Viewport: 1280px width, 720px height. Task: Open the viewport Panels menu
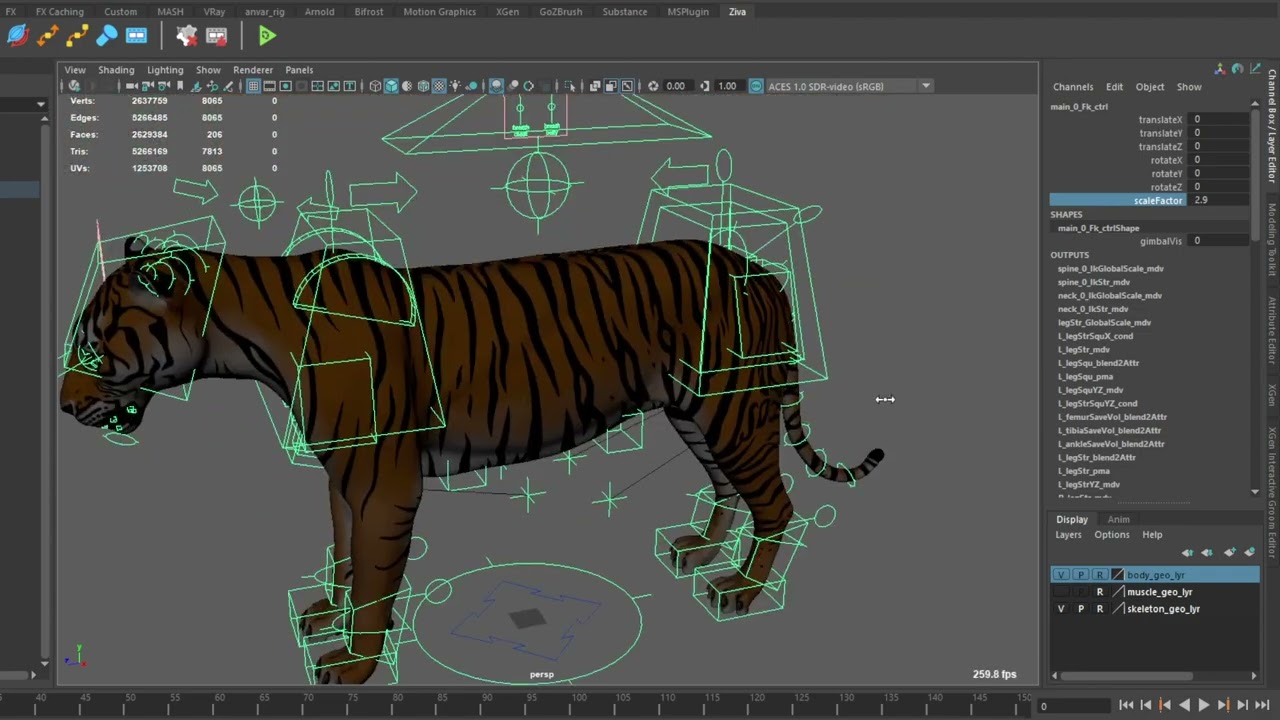point(299,70)
